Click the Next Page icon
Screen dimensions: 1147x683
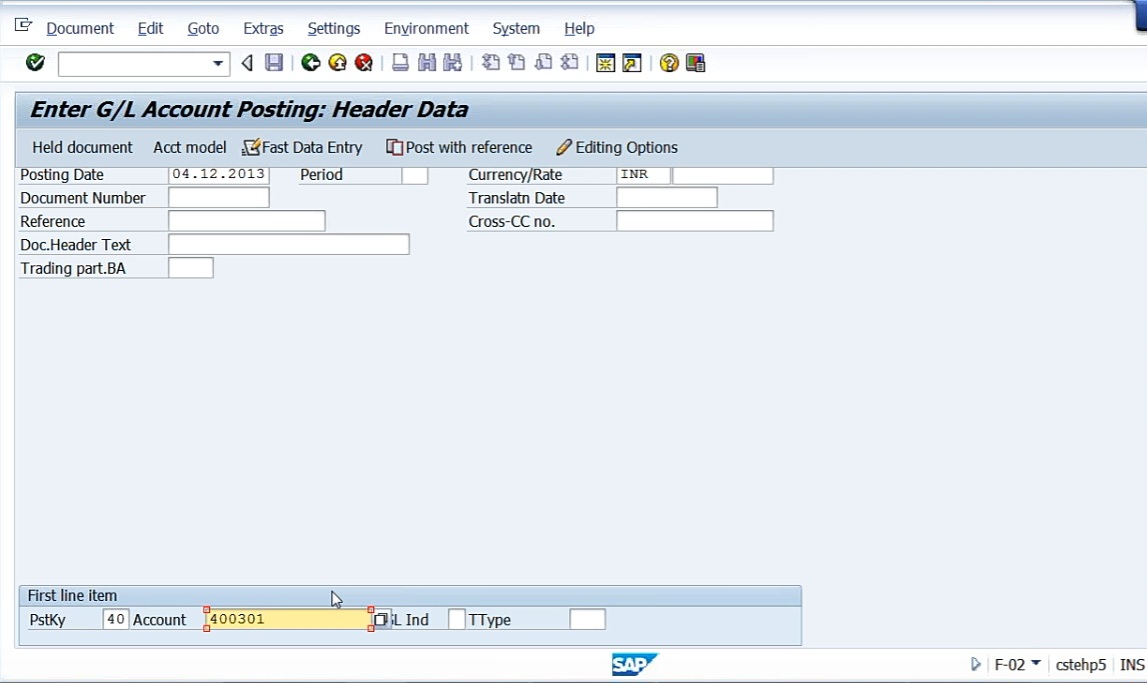[x=544, y=63]
